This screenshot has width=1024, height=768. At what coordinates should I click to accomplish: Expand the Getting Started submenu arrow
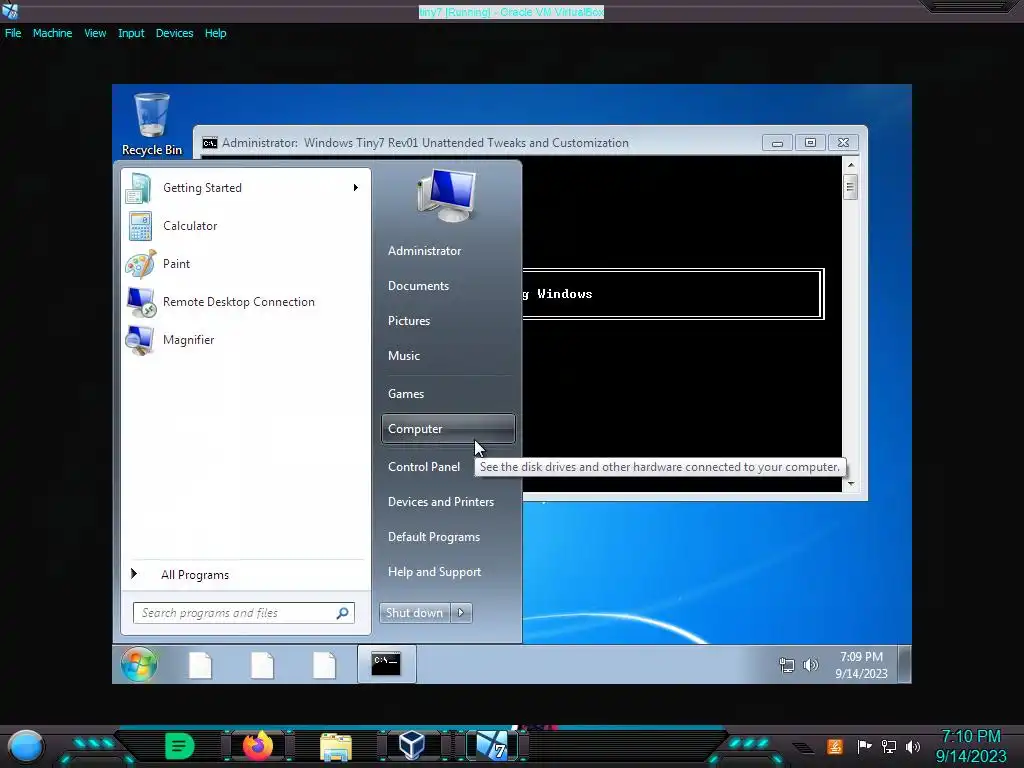tap(356, 187)
